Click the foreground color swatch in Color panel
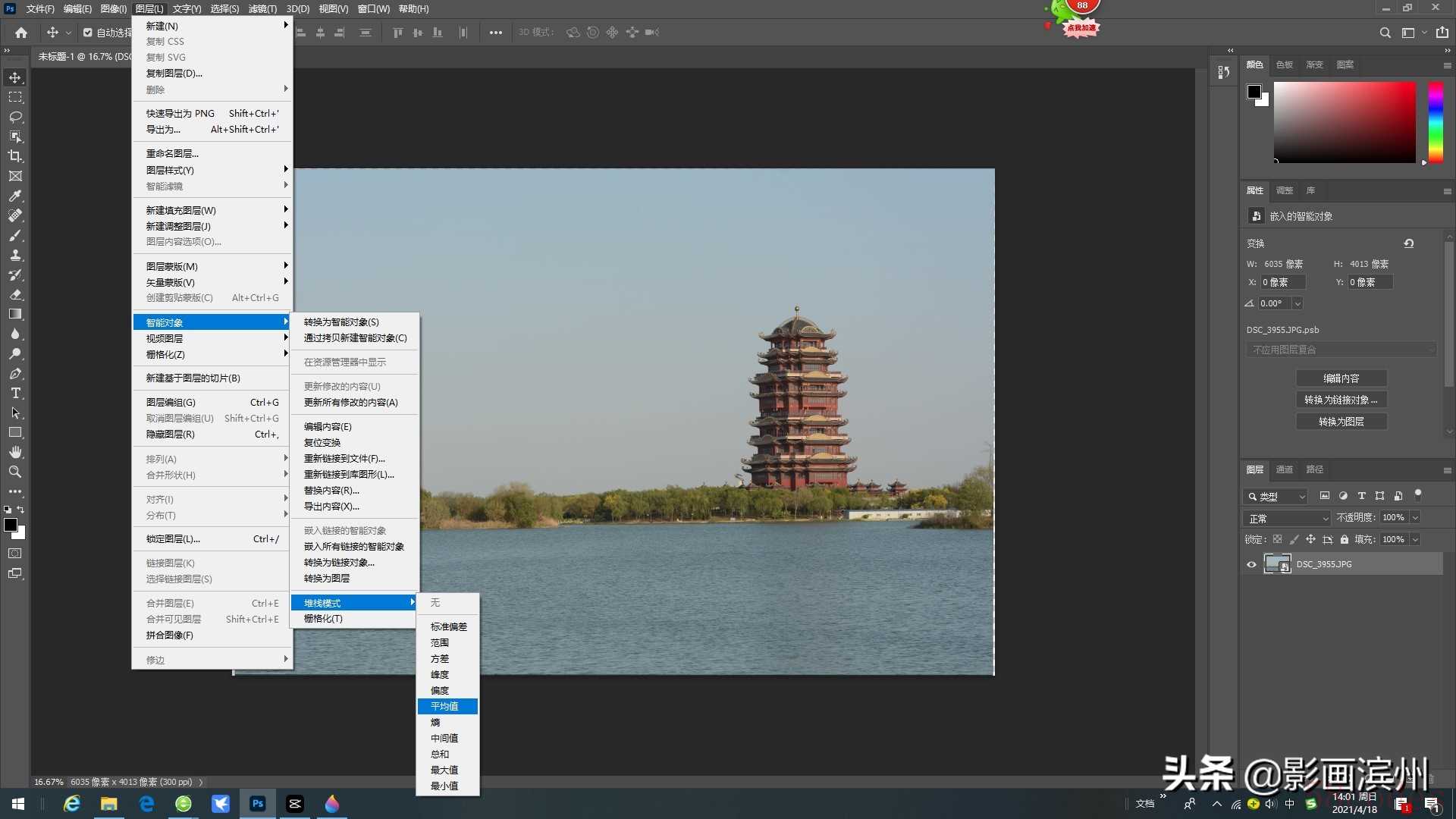The height and width of the screenshot is (819, 1456). (1254, 92)
